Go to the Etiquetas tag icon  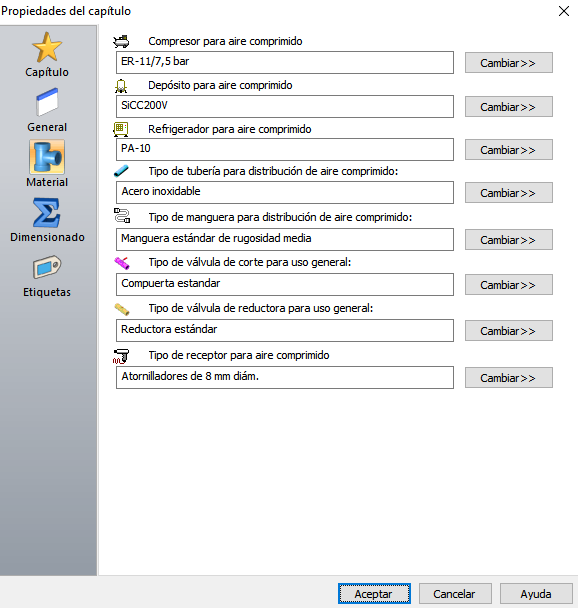point(47,267)
